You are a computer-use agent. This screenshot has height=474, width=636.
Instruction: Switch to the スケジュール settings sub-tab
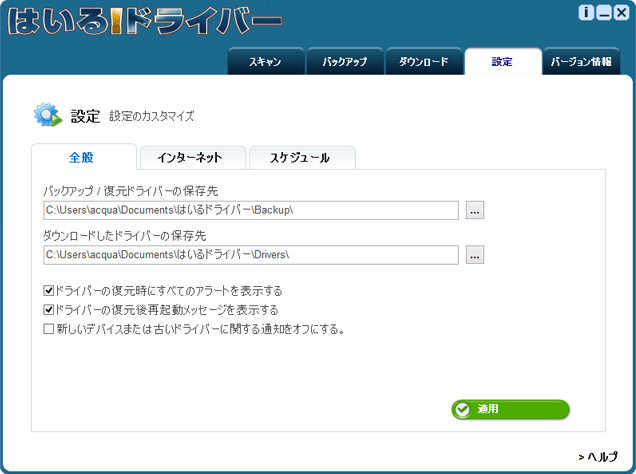(x=302, y=158)
